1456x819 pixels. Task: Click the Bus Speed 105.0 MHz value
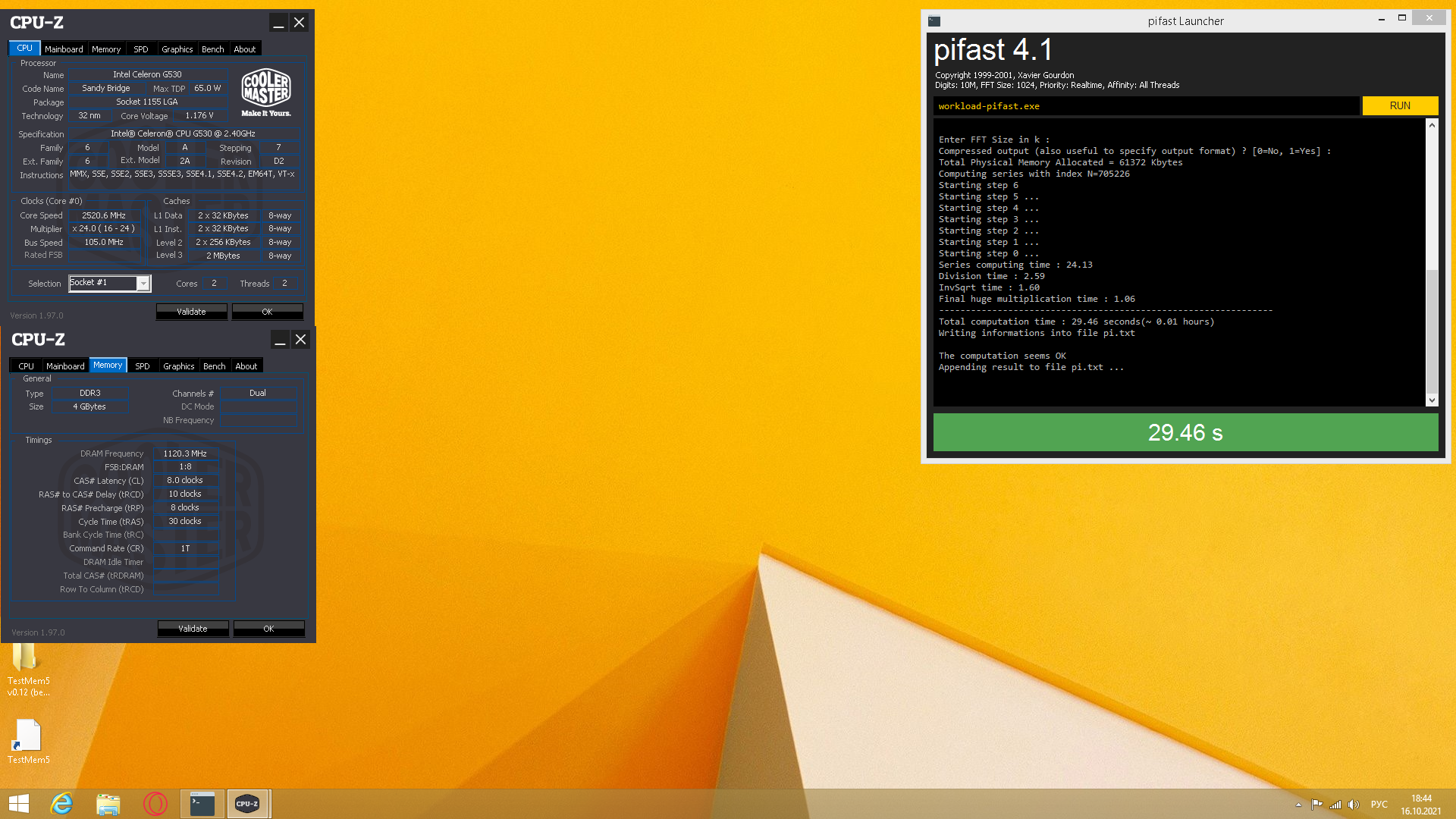(x=105, y=242)
